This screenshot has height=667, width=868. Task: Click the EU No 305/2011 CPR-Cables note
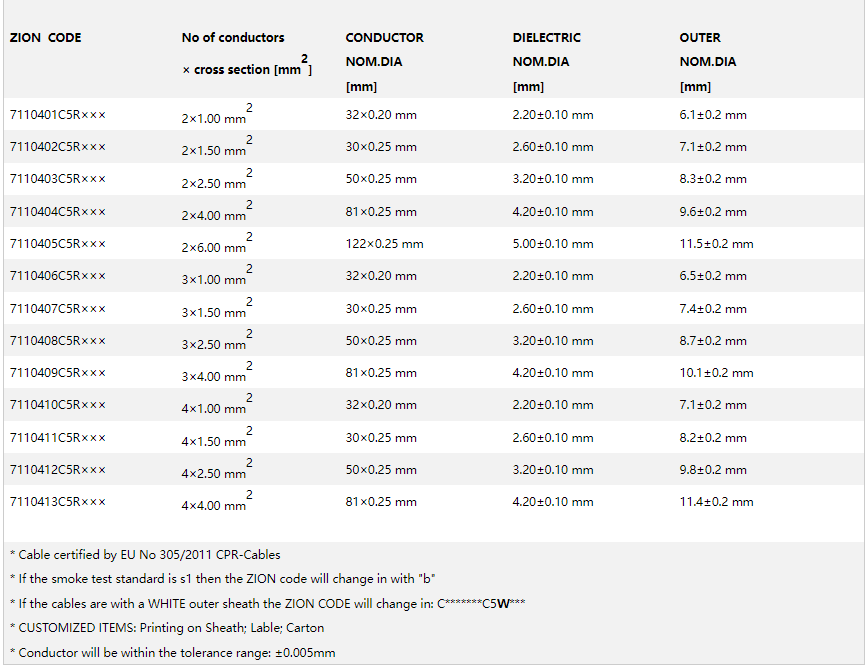(x=145, y=555)
